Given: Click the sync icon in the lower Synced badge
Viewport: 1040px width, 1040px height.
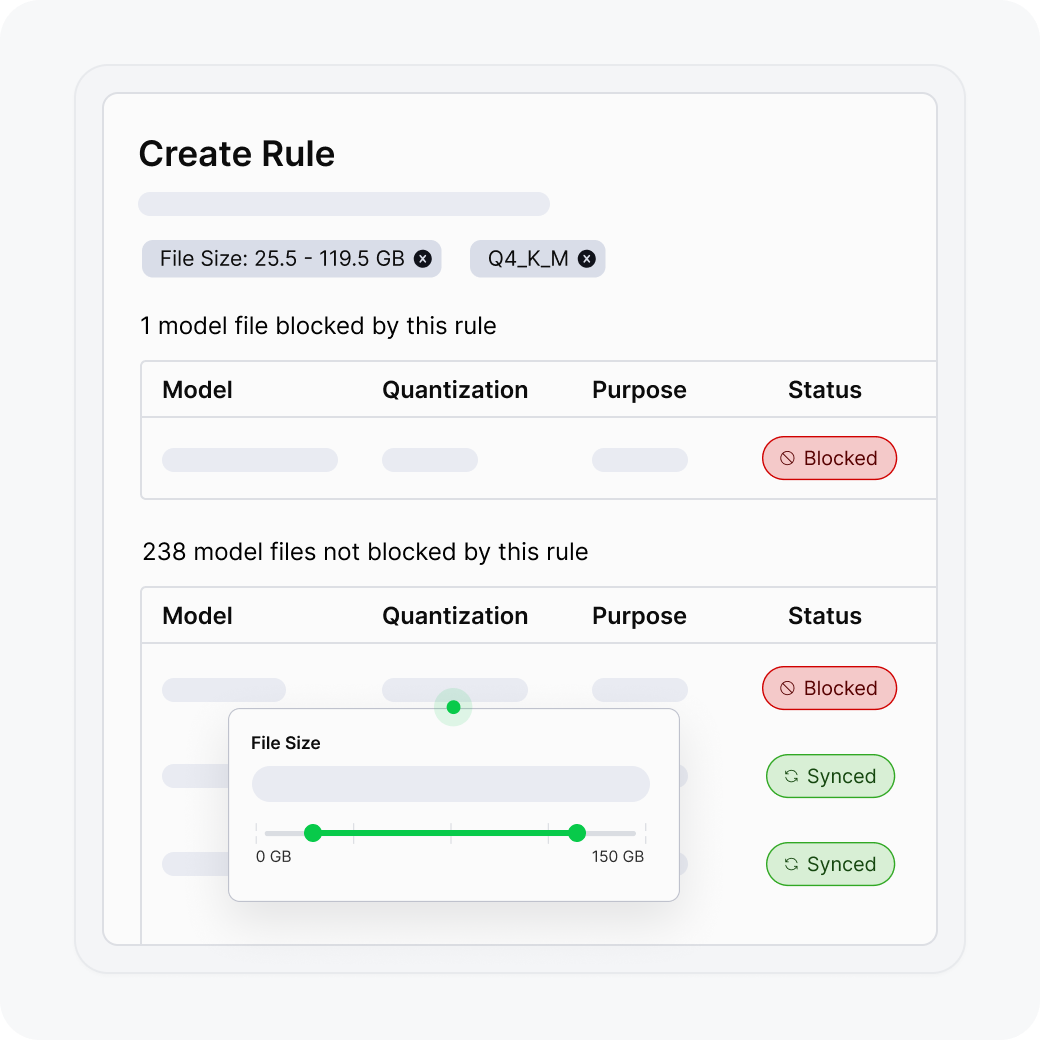Looking at the screenshot, I should pyautogui.click(x=791, y=864).
